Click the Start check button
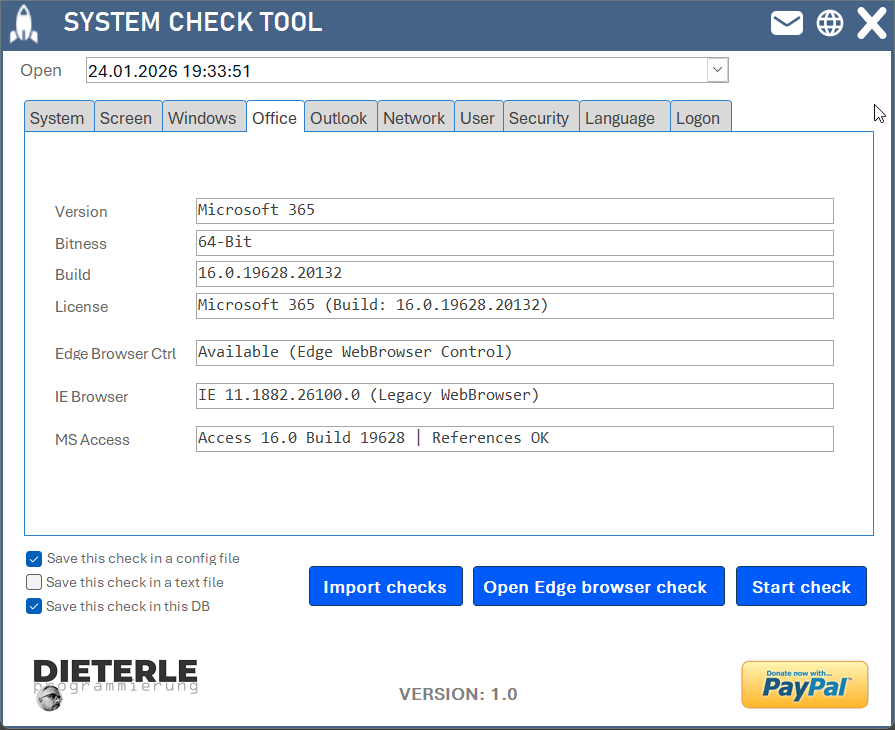 coord(801,586)
